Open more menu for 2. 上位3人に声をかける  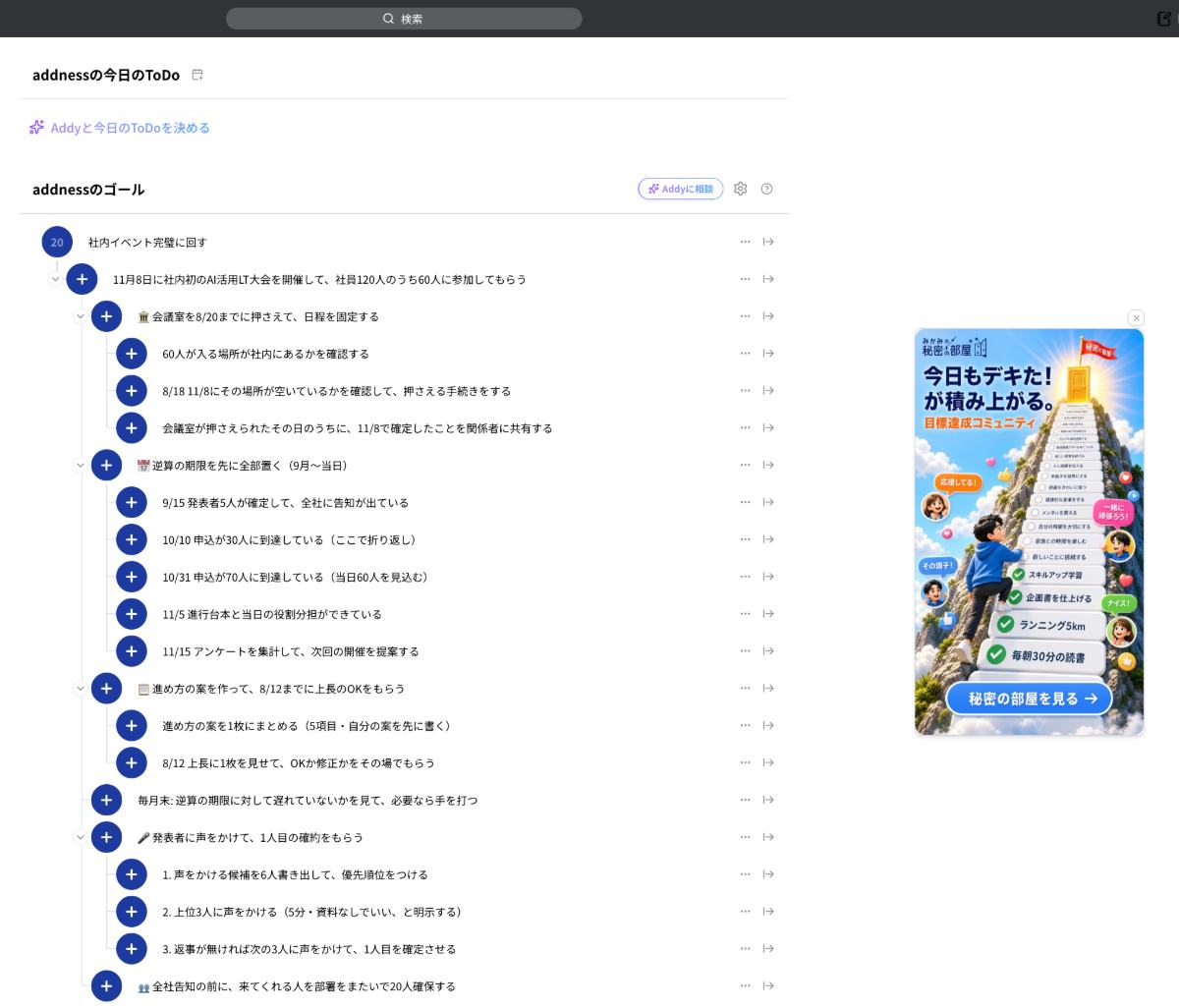(x=745, y=912)
